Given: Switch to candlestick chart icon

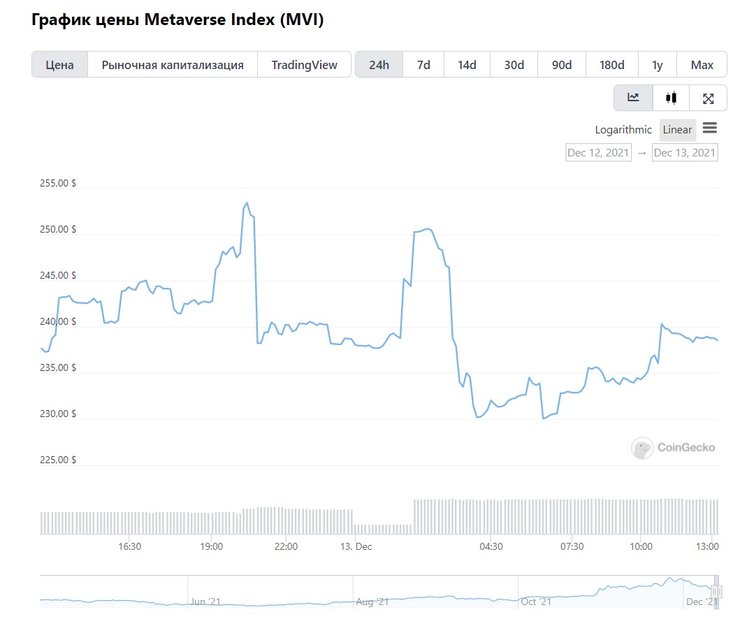Looking at the screenshot, I should pos(670,98).
